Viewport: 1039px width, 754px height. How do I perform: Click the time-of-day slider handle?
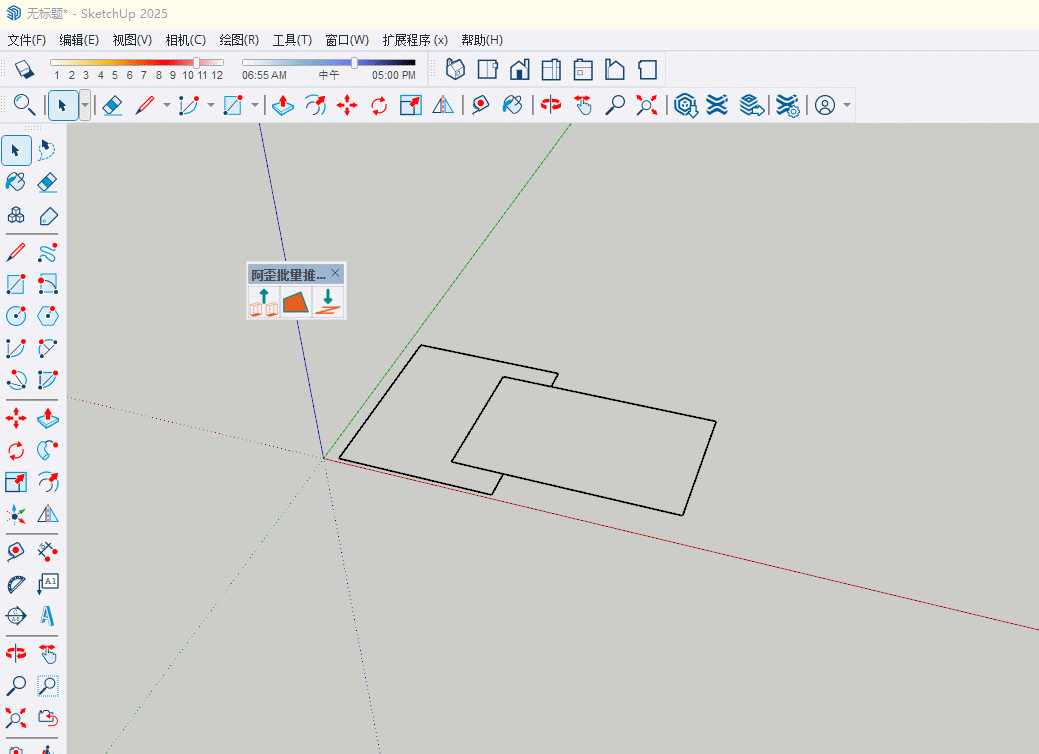click(354, 62)
